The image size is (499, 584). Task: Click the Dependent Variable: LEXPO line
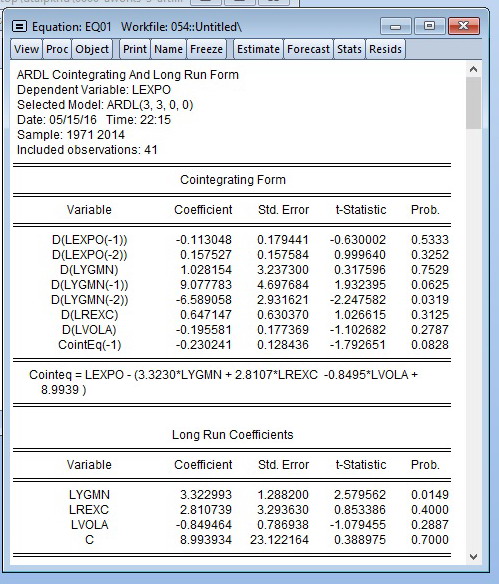point(94,90)
